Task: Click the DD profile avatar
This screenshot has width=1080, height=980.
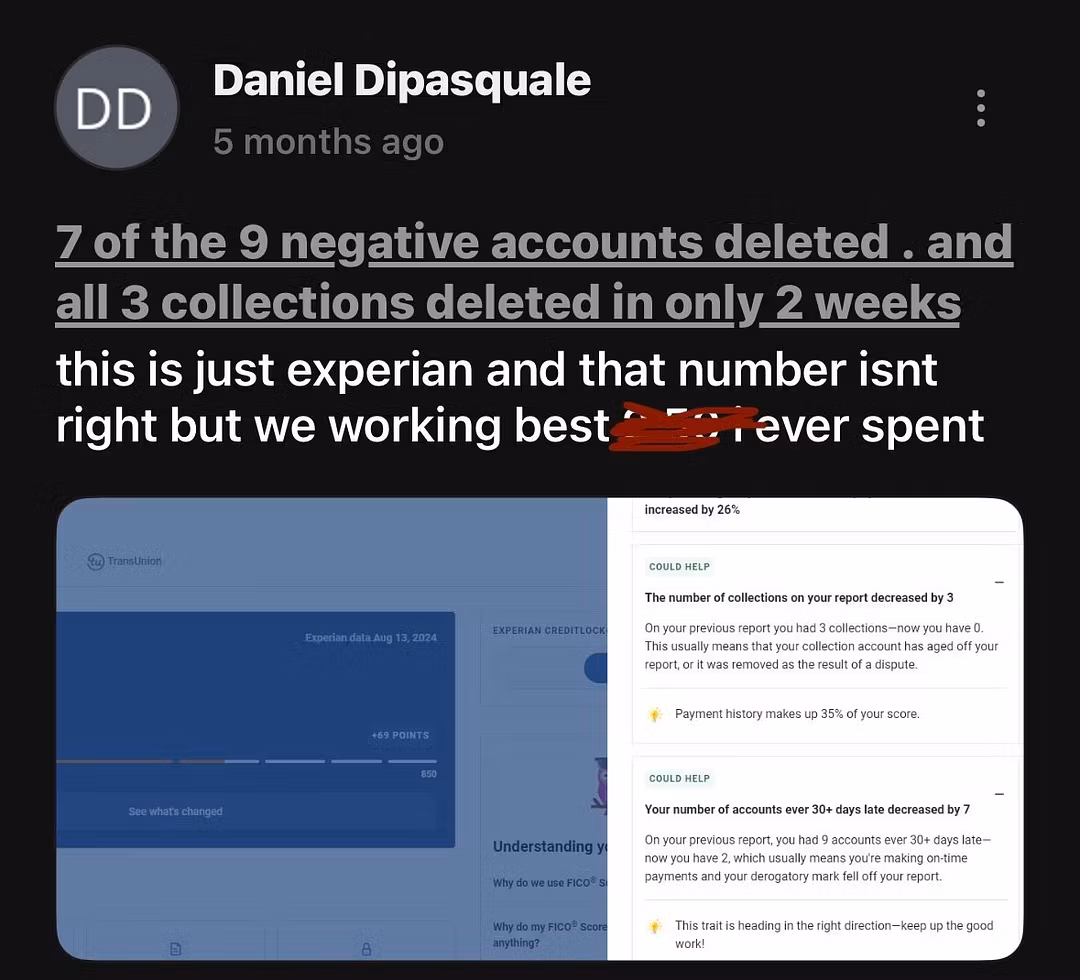Action: coord(116,107)
